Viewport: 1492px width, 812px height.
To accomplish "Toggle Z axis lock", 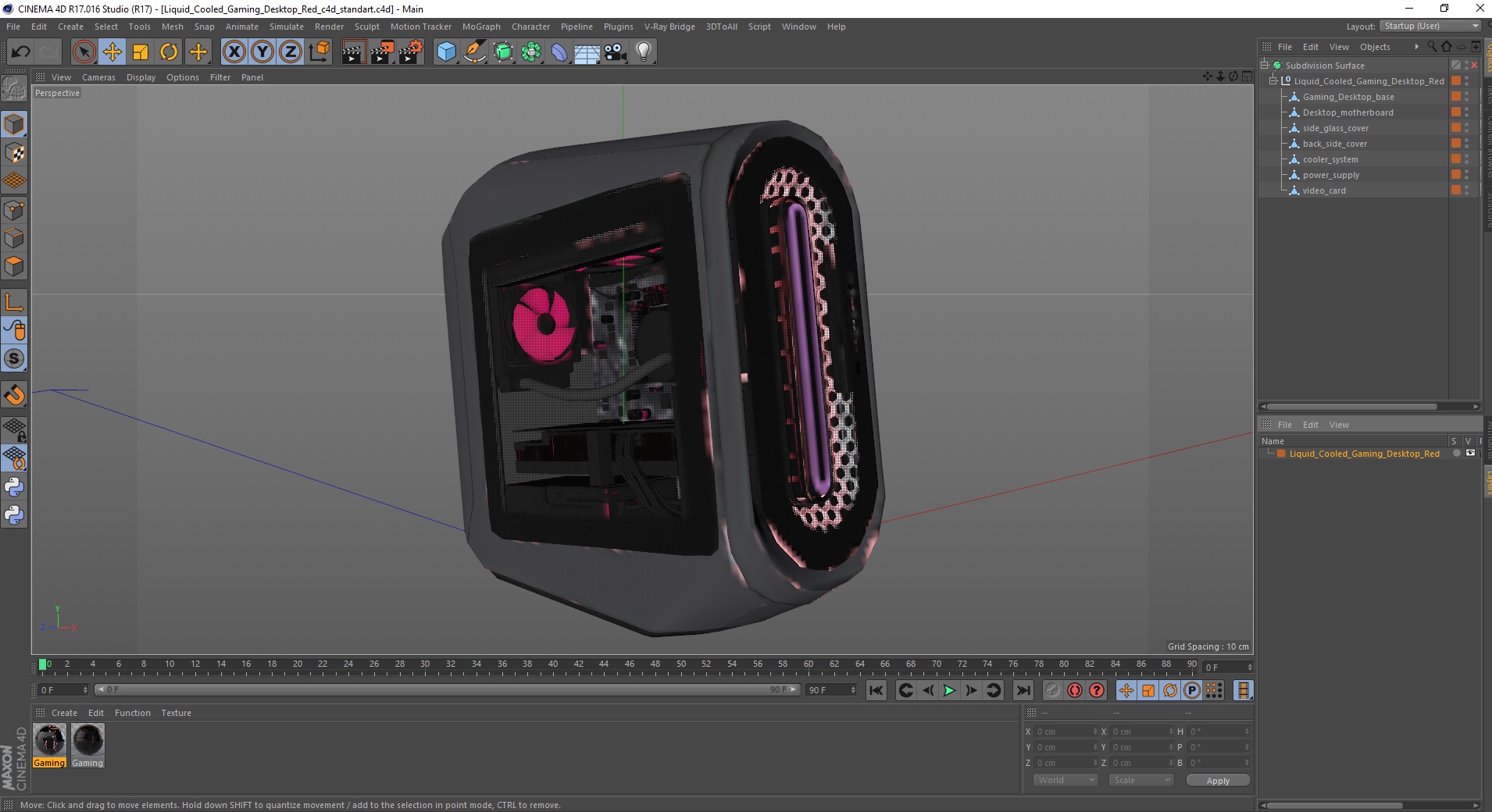I will (291, 52).
